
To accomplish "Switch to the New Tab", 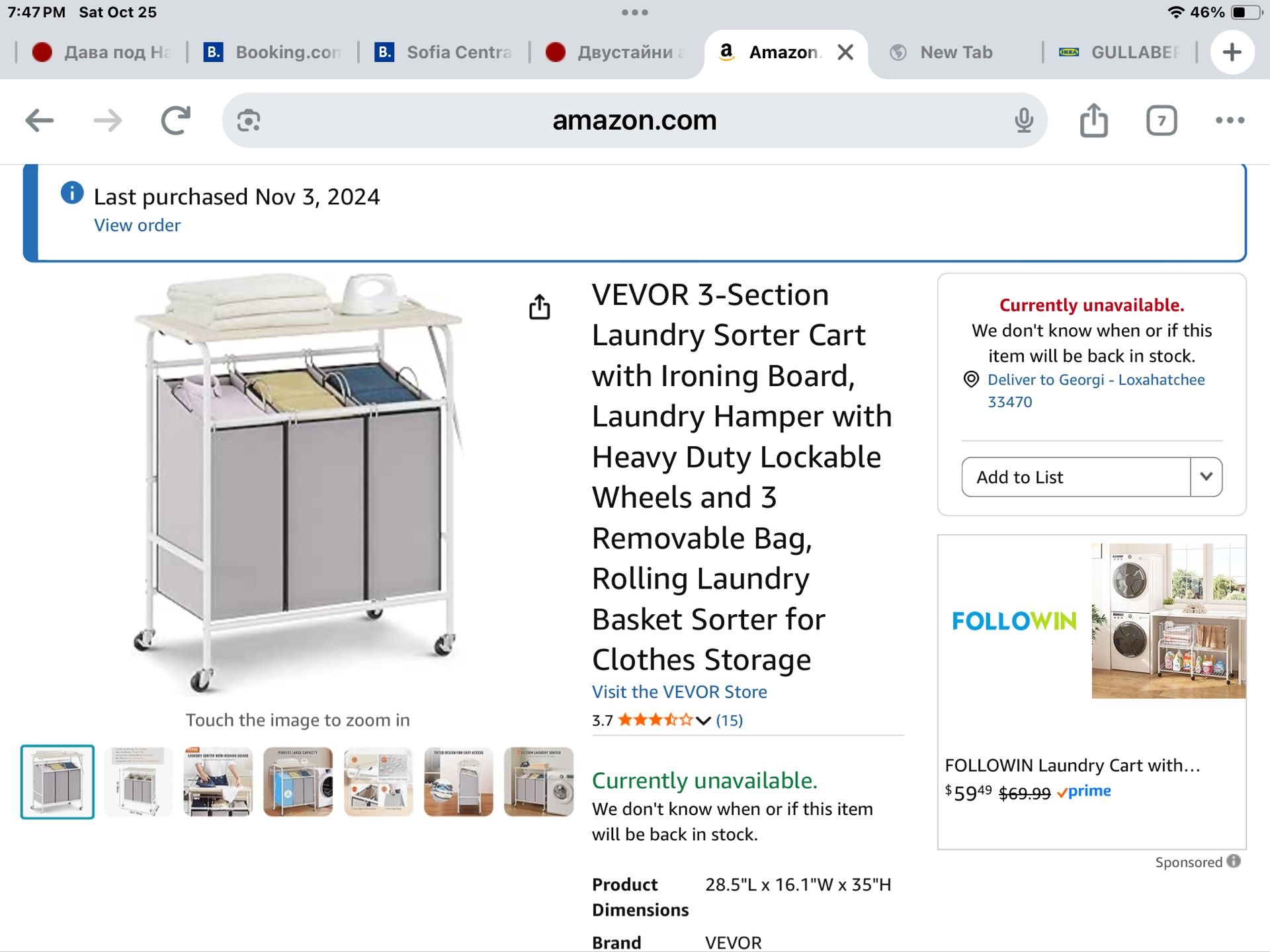I will pos(954,52).
